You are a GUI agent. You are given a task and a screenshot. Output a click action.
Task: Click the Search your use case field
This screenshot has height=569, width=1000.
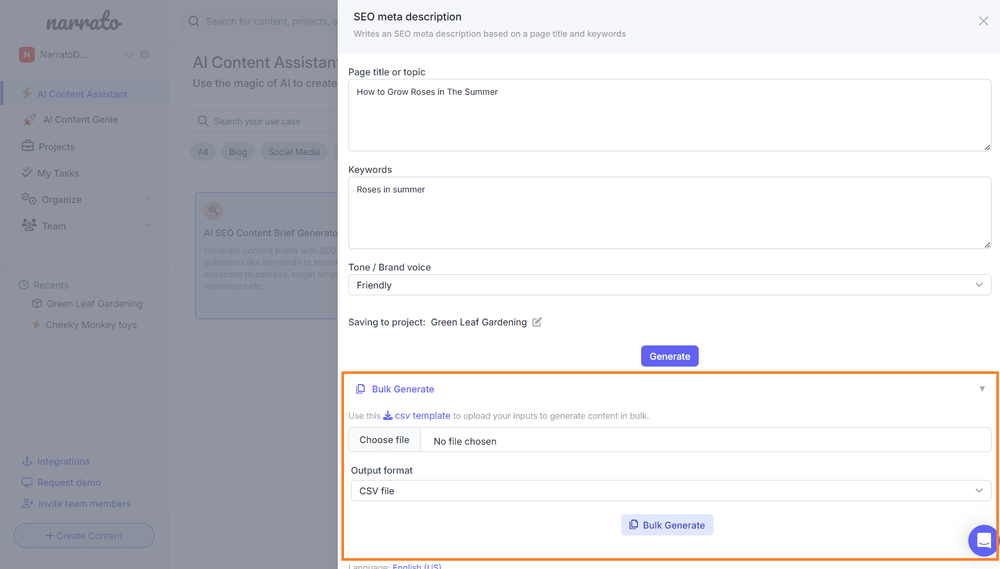[265, 121]
